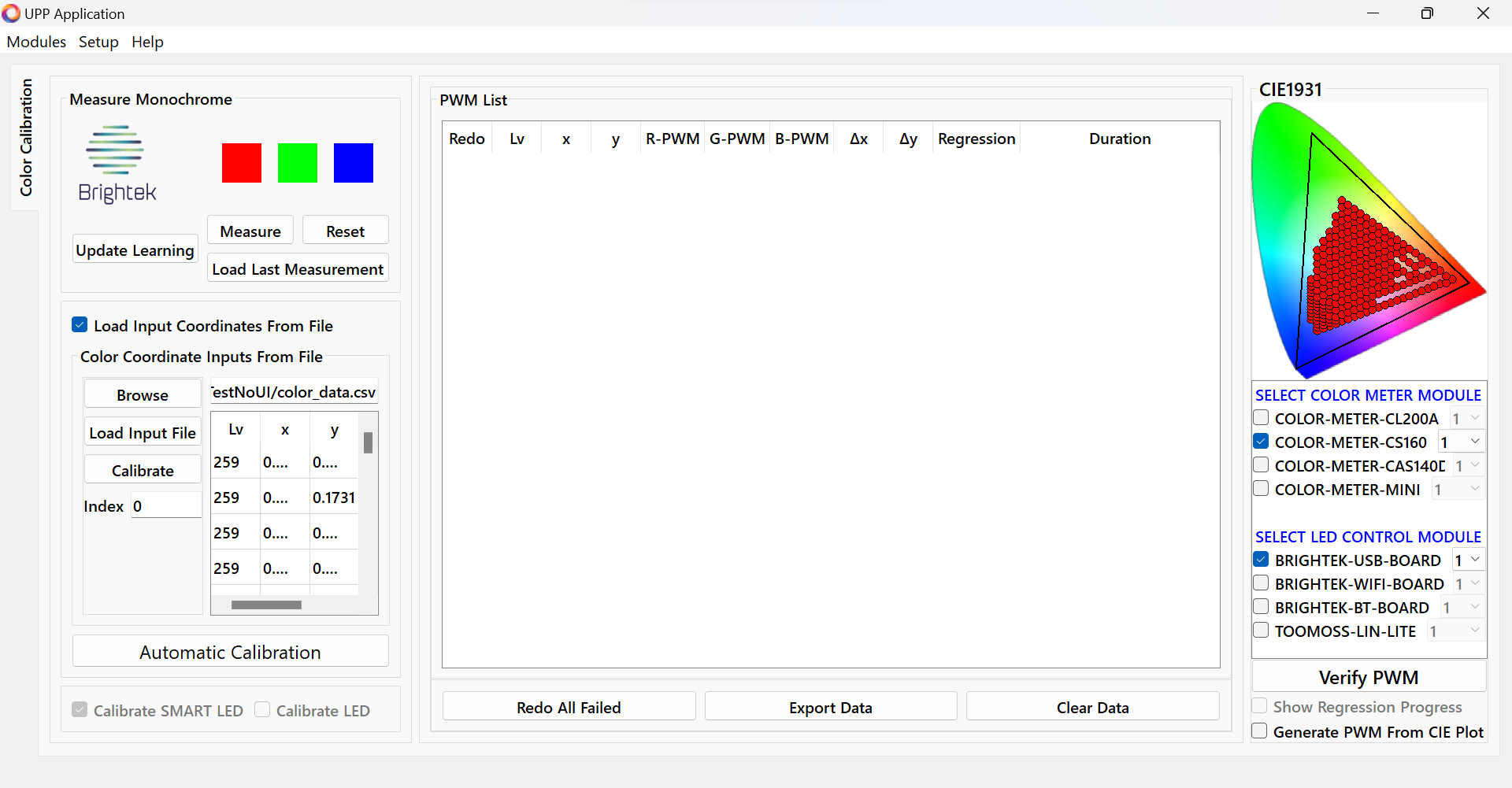
Task: Enable the COLOR-METER-CL200A checkbox
Action: point(1261,418)
